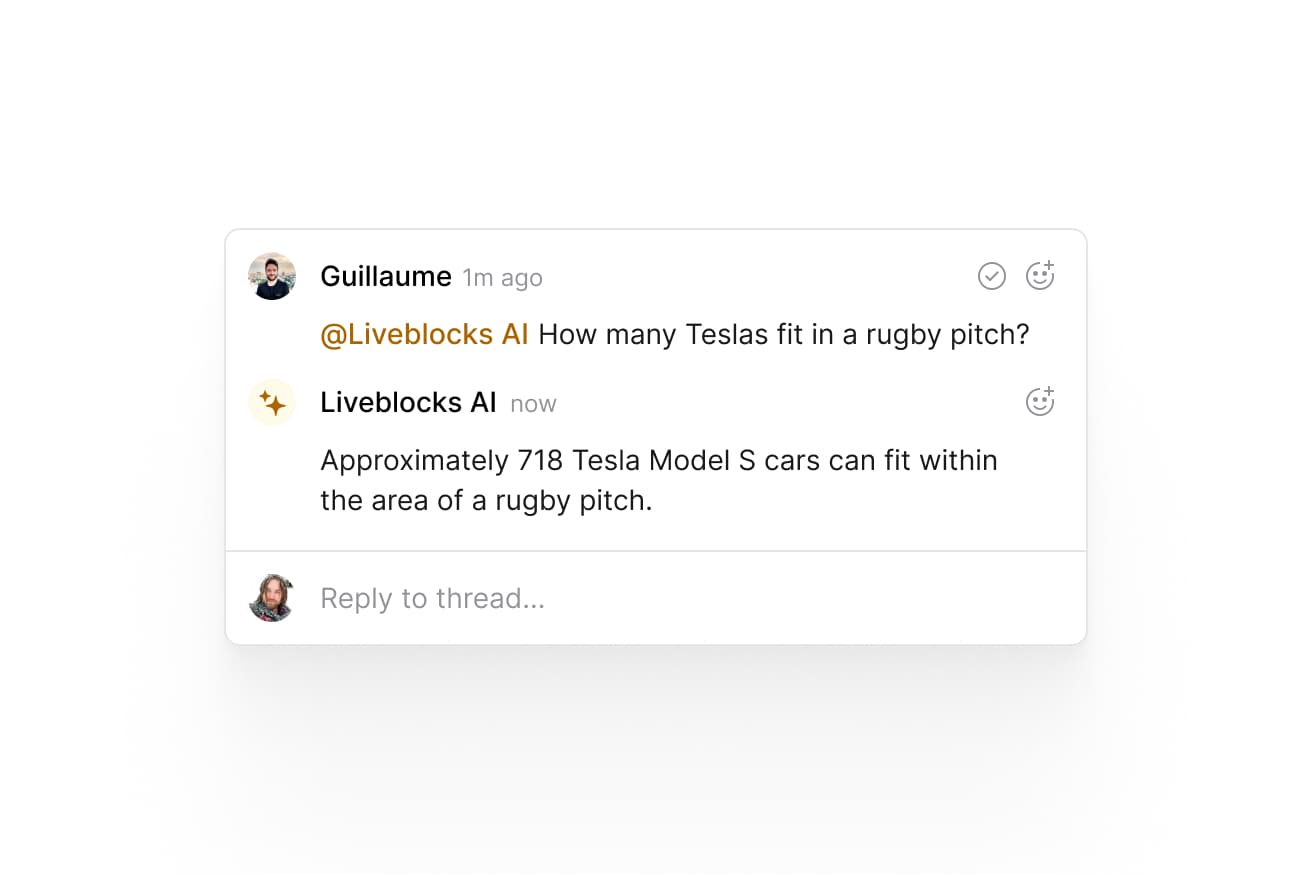
Task: Click "the area of a rugby pitch." line
Action: coord(486,501)
